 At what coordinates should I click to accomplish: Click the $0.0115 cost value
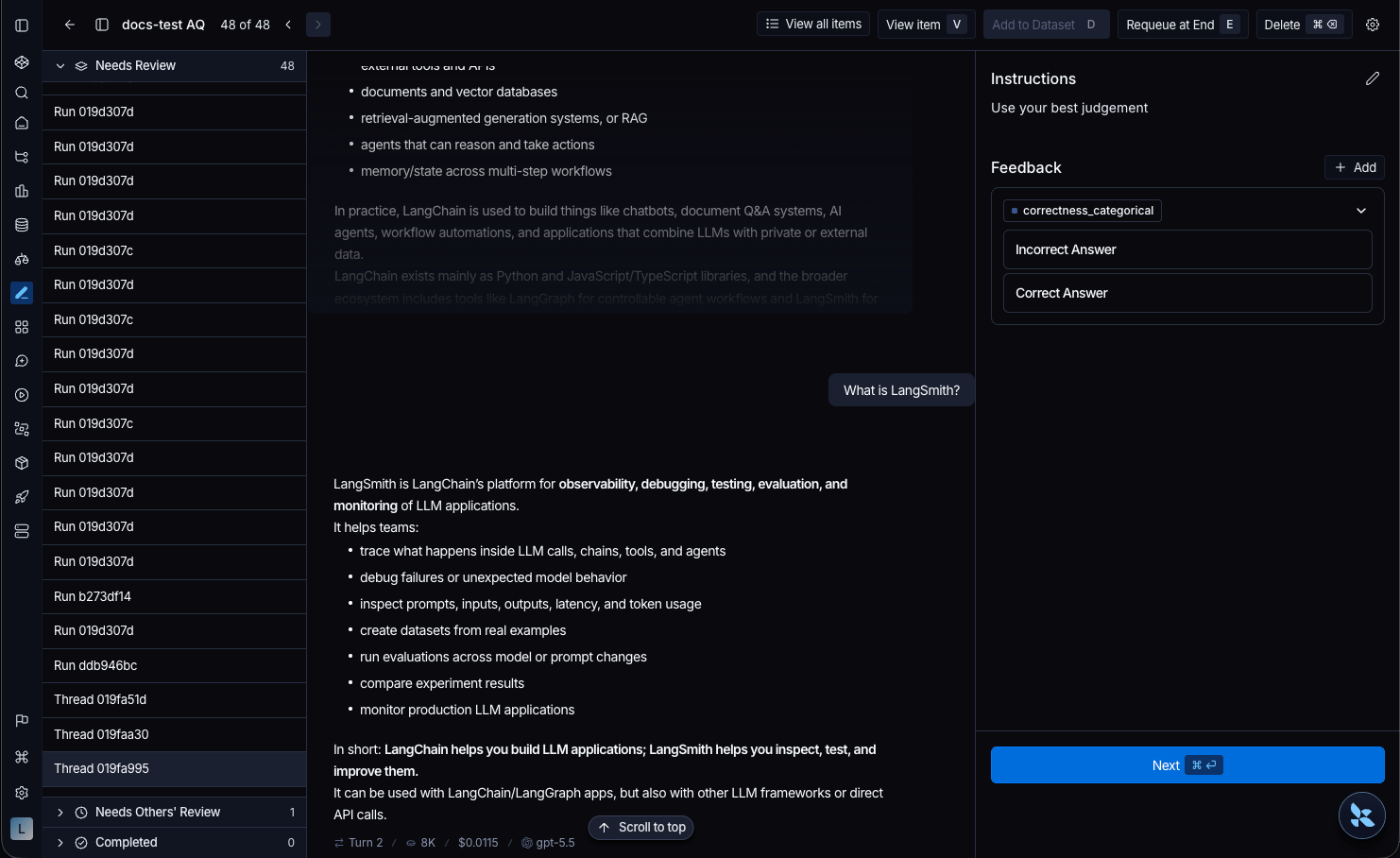coord(478,843)
